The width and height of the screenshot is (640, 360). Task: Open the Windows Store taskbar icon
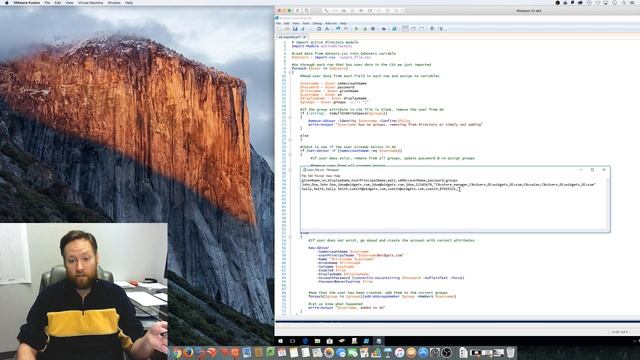pos(330,341)
